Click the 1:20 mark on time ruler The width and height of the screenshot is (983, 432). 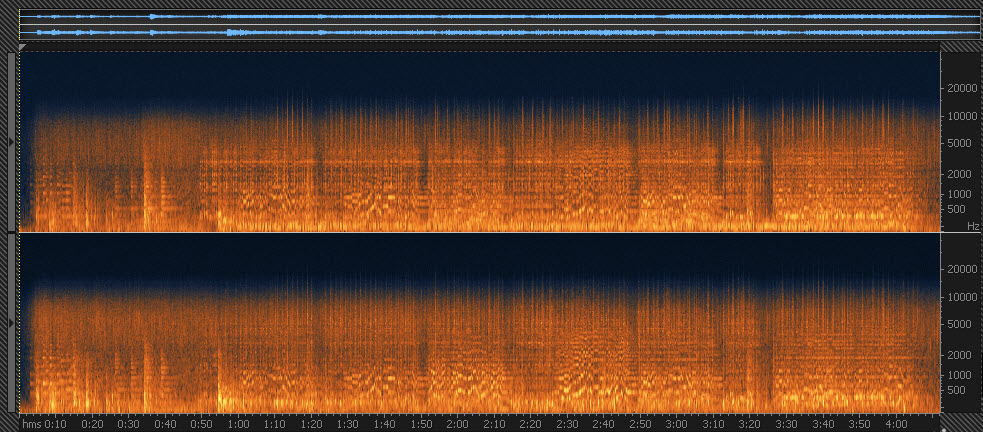[312, 424]
